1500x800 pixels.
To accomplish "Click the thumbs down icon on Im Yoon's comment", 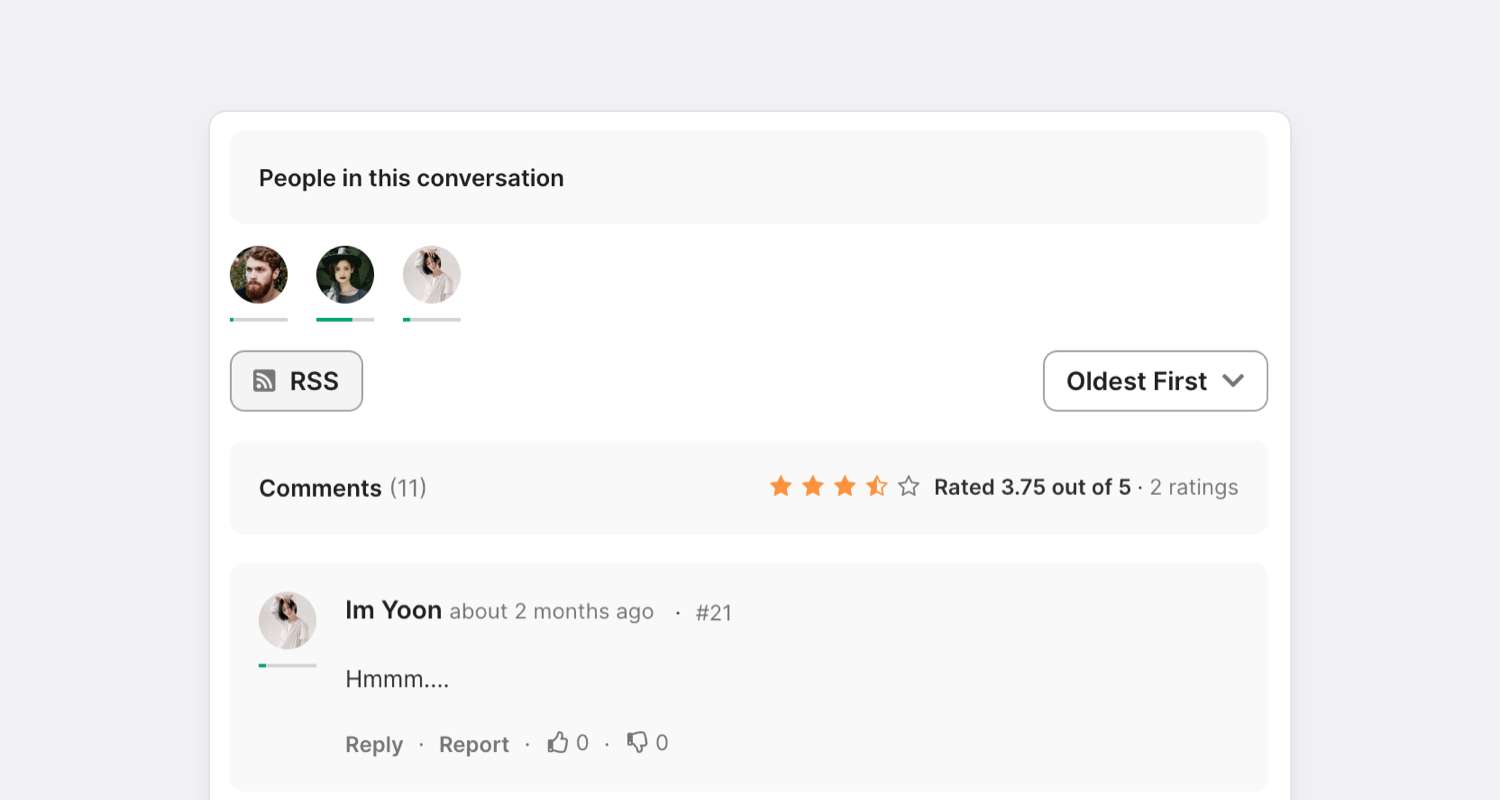I will click(x=637, y=742).
